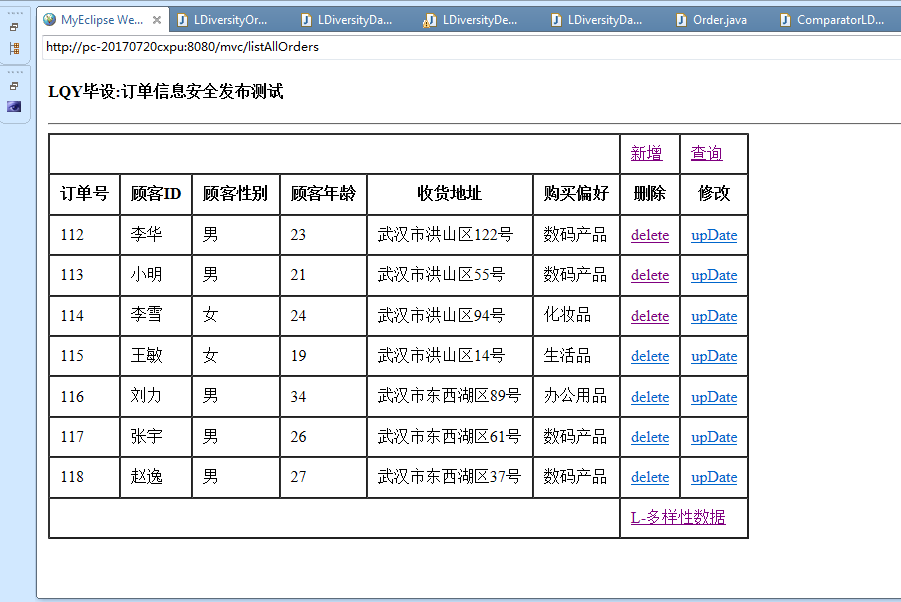Open the L-多样性数据 link
The height and width of the screenshot is (602, 901).
point(677,517)
